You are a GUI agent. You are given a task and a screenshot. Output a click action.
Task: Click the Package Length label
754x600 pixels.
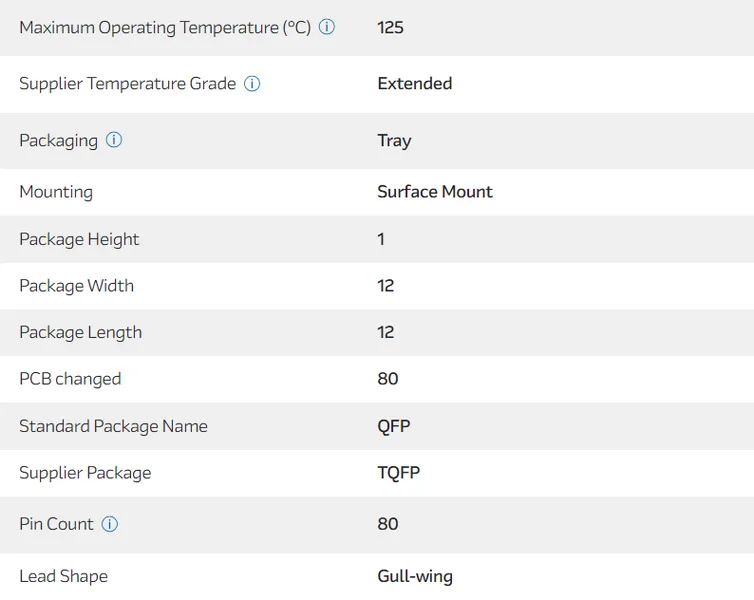[x=80, y=332]
